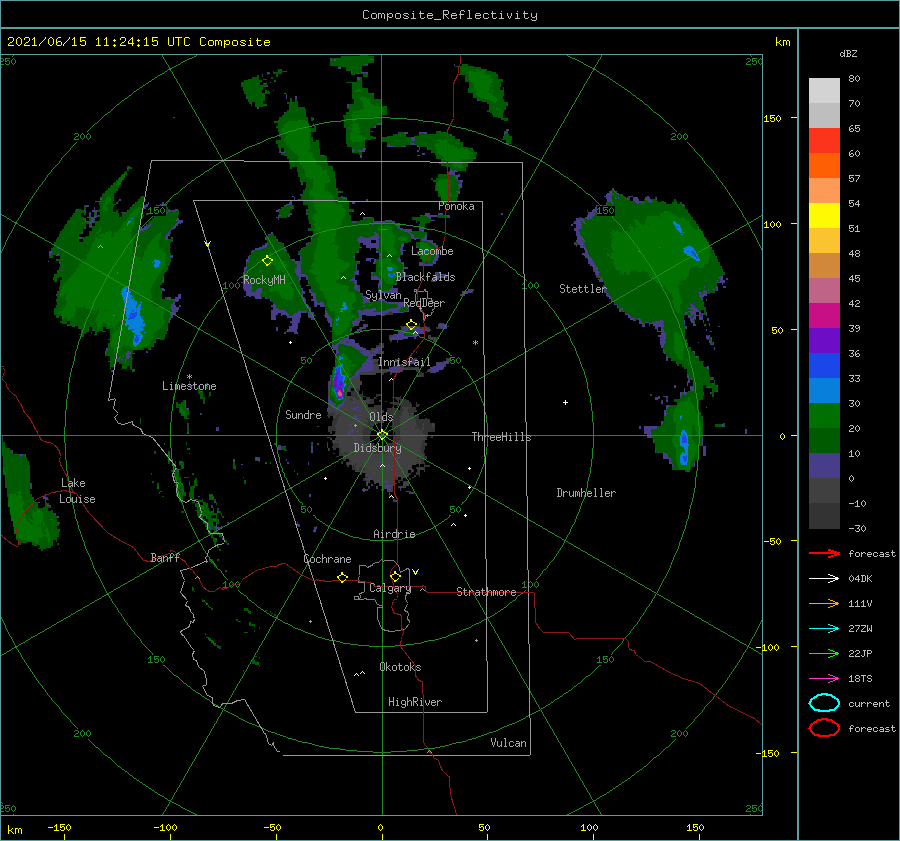Click the dBZ legend heading
This screenshot has height=841, width=900.
click(x=848, y=54)
